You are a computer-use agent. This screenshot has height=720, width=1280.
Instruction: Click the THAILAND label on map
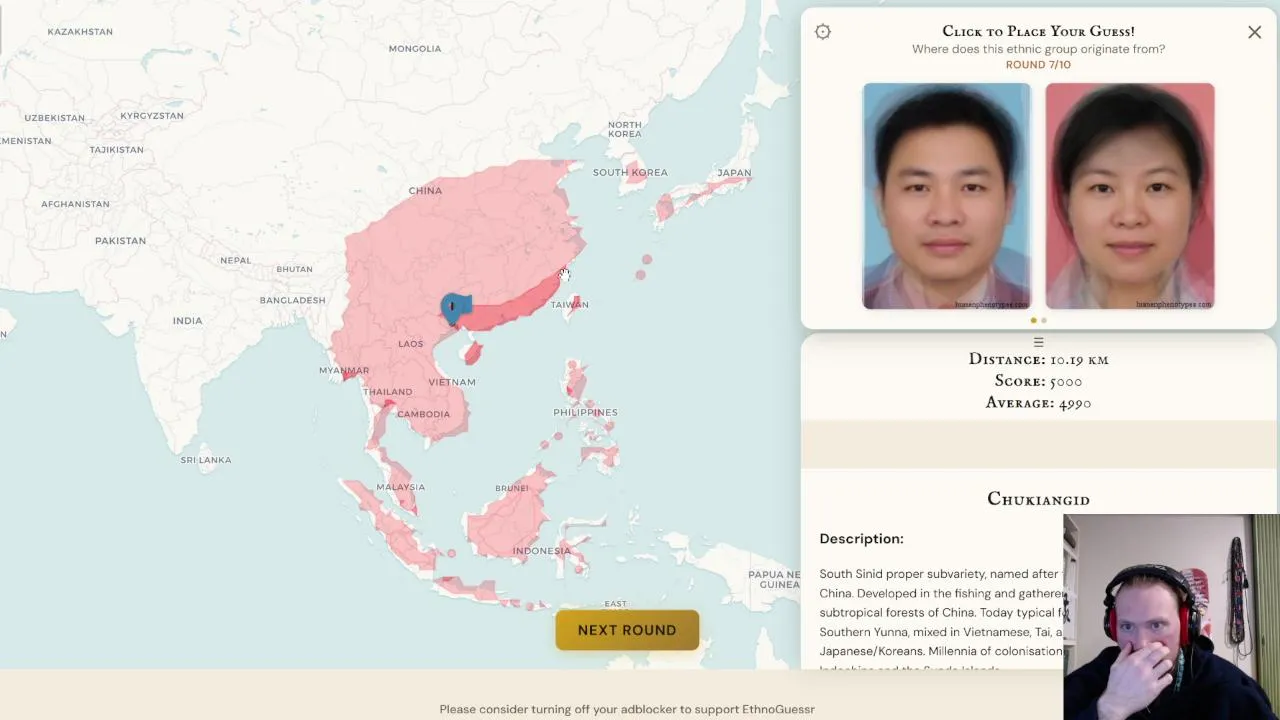pyautogui.click(x=388, y=392)
